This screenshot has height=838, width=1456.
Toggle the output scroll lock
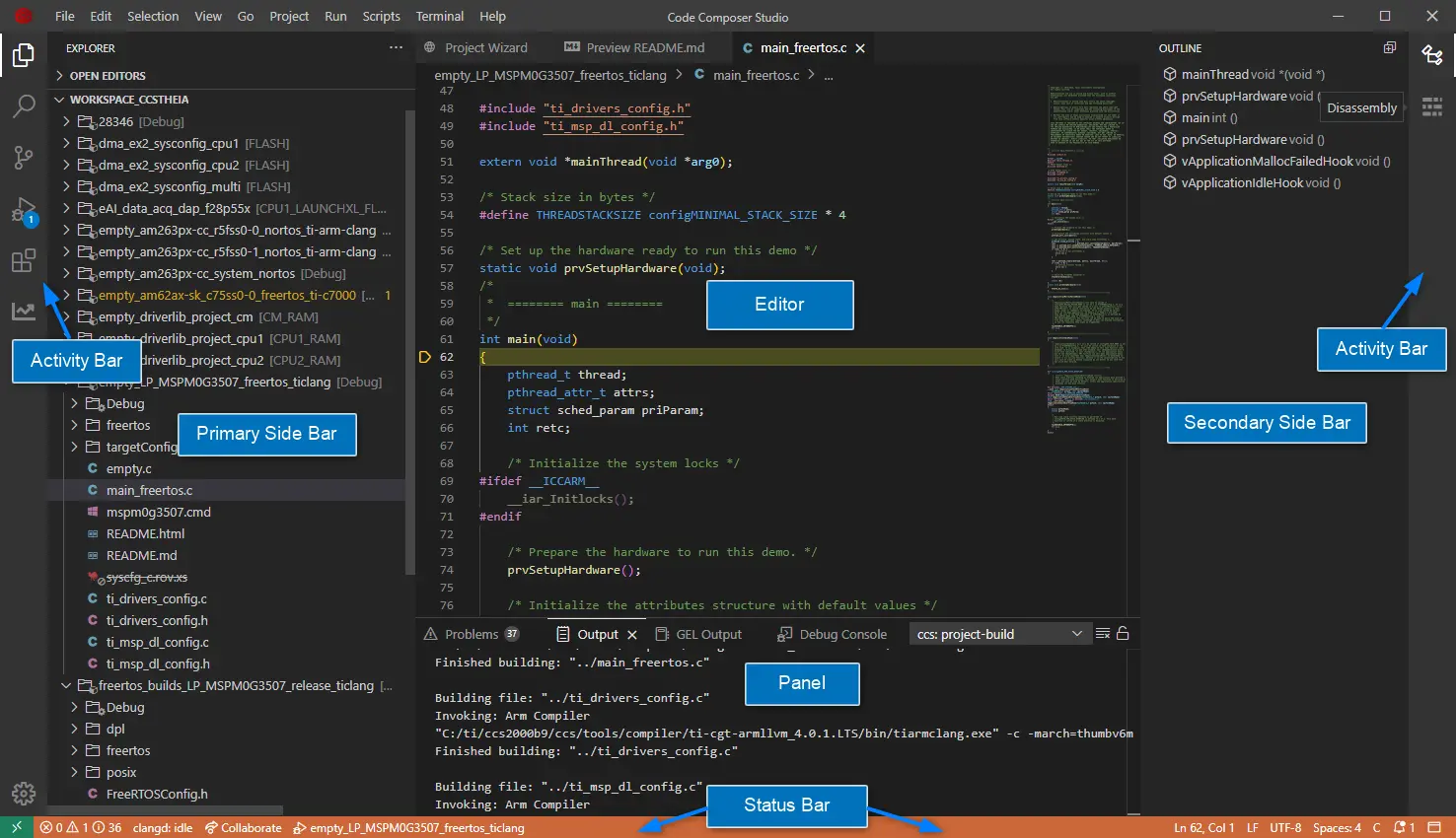pyautogui.click(x=1123, y=634)
